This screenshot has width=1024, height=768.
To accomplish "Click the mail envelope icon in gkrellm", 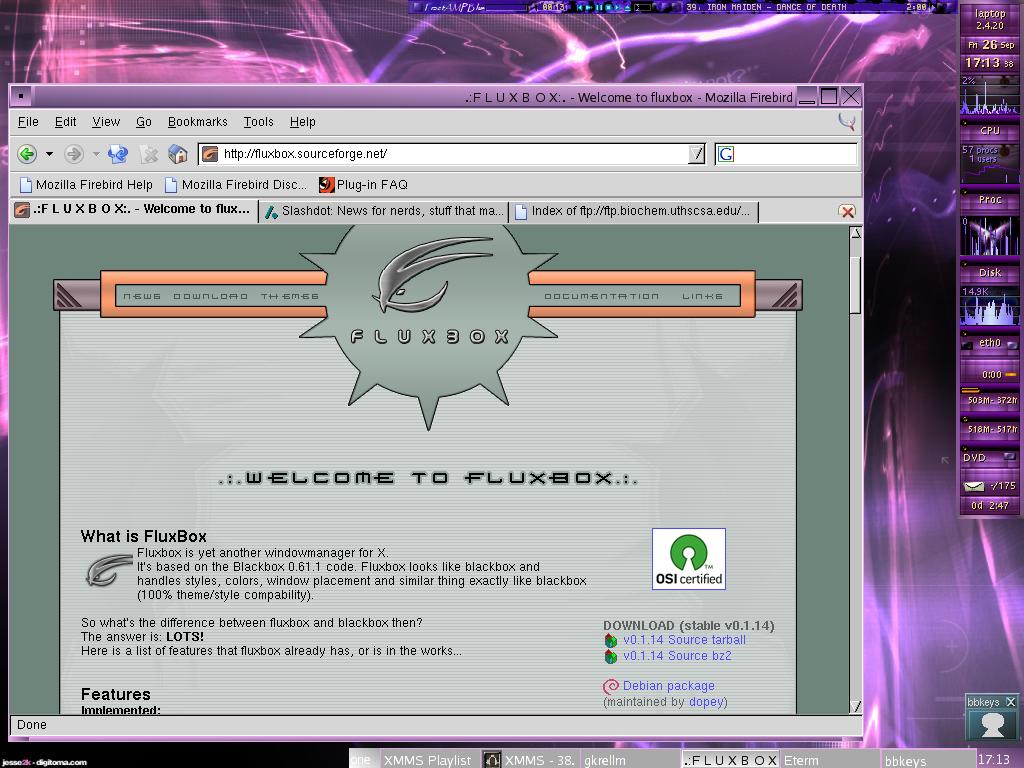I will click(974, 486).
